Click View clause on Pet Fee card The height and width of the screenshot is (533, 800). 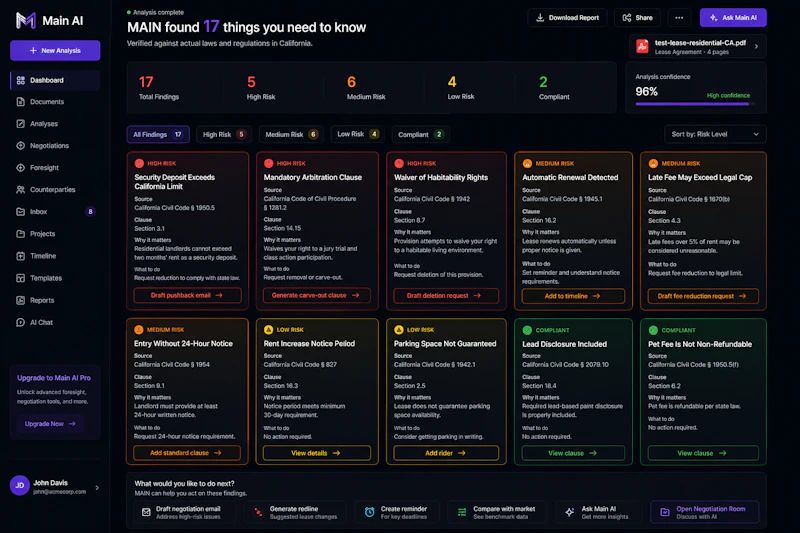point(703,453)
